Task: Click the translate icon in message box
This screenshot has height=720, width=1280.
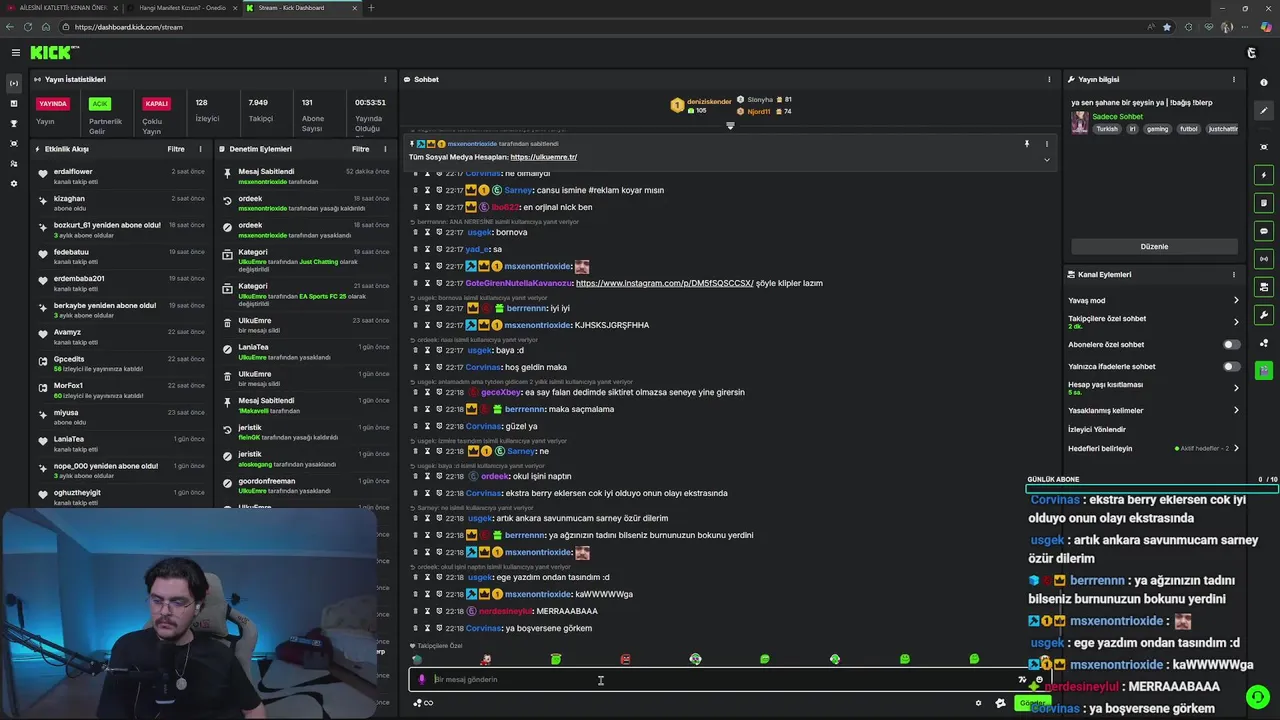Action: pos(1022,680)
